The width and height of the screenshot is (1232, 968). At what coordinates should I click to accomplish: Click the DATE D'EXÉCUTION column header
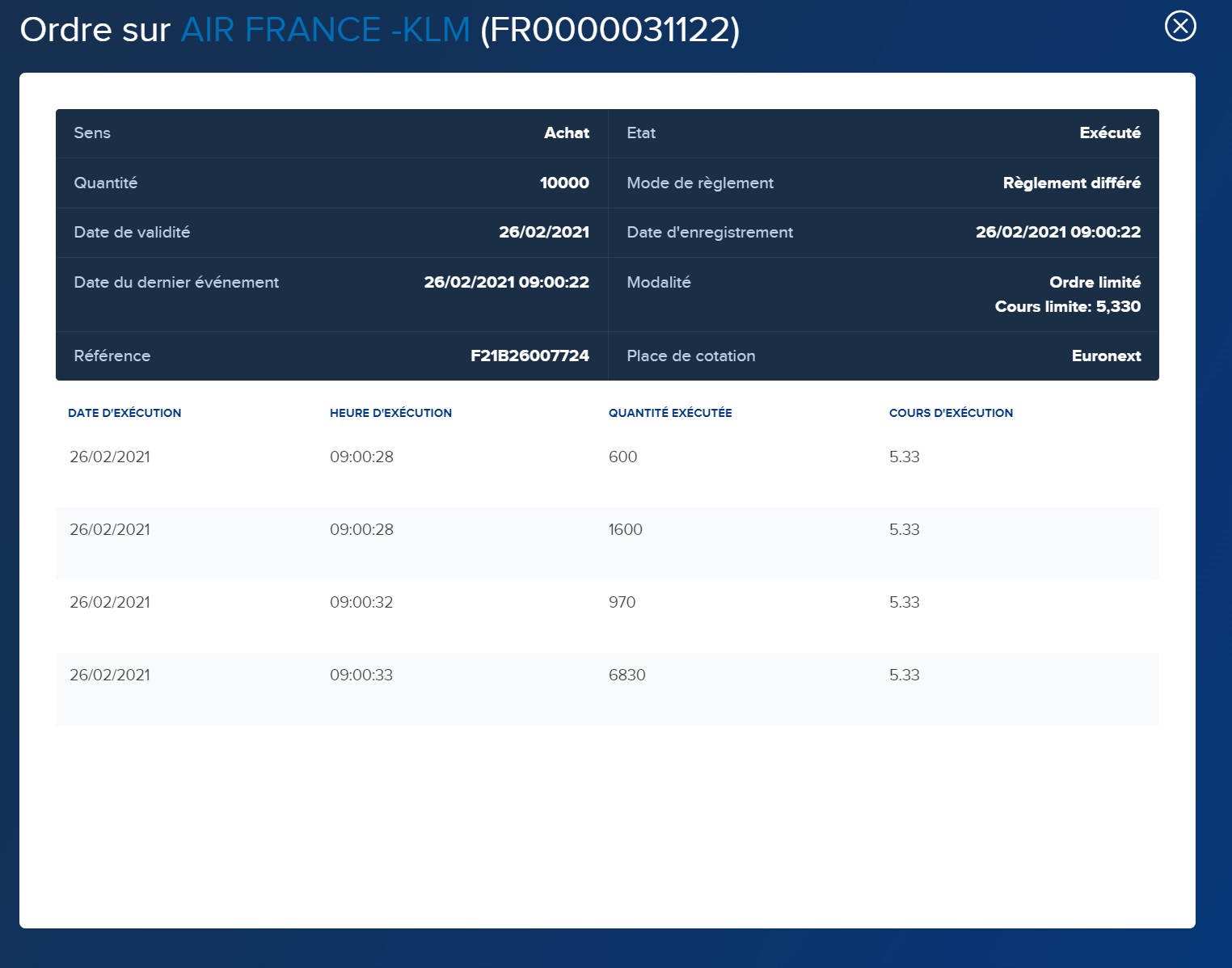[124, 413]
